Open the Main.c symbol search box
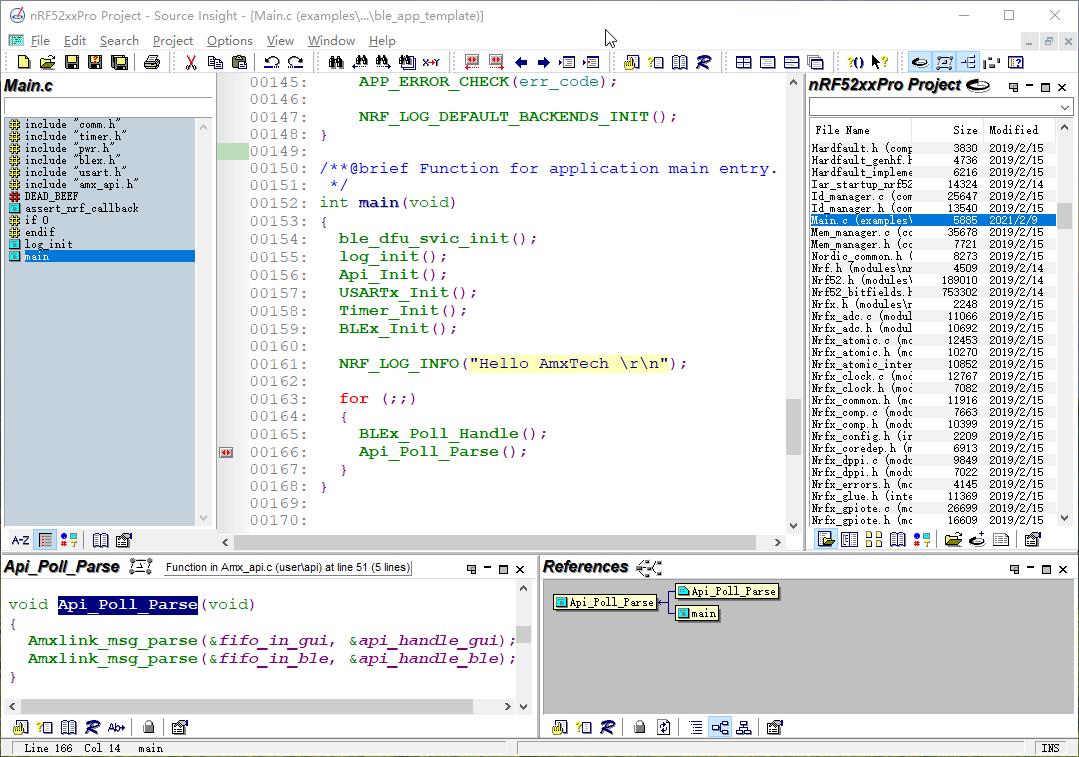The height and width of the screenshot is (757, 1079). click(108, 106)
